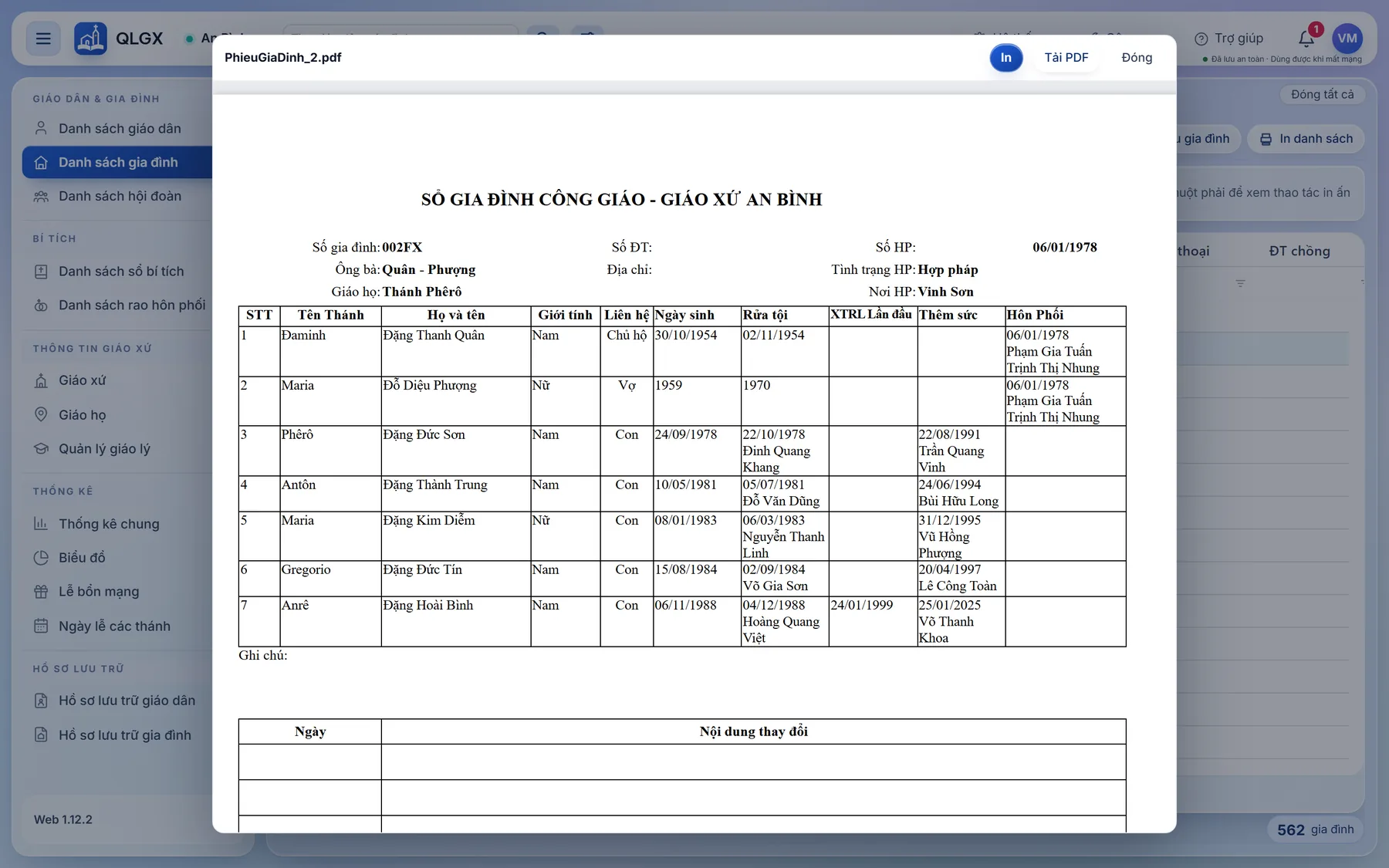
Task: Download file via Tải PDF button
Action: [x=1066, y=58]
